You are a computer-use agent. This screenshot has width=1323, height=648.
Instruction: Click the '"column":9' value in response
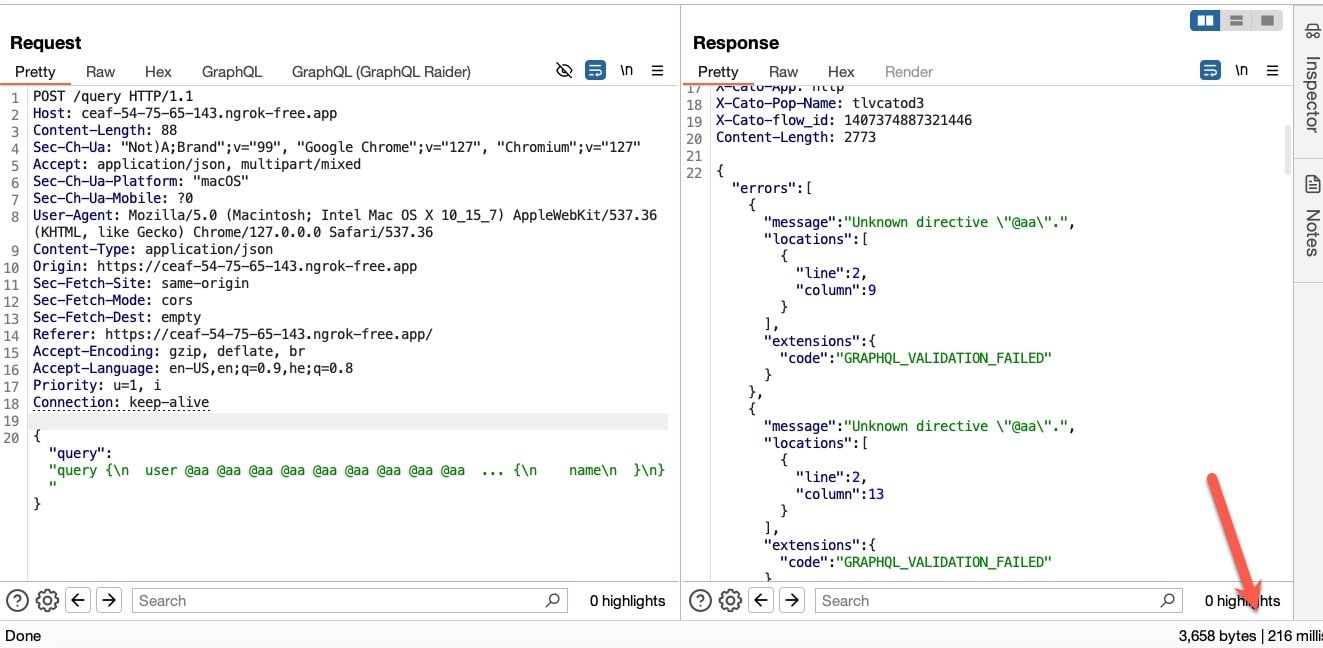(836, 290)
